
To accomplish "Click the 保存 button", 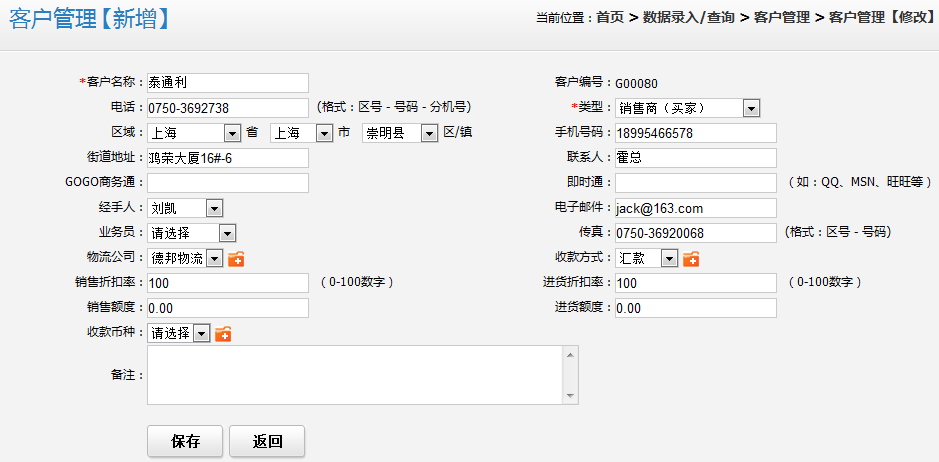I will point(185,441).
